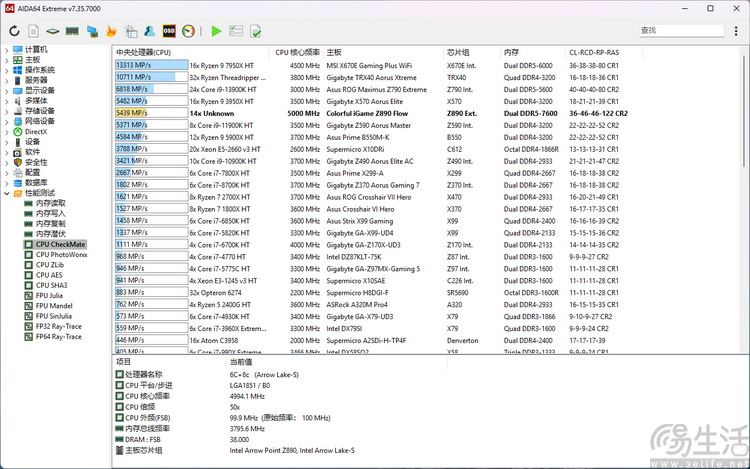
Task: Expand the 服务器 tree node
Action: click(x=7, y=80)
